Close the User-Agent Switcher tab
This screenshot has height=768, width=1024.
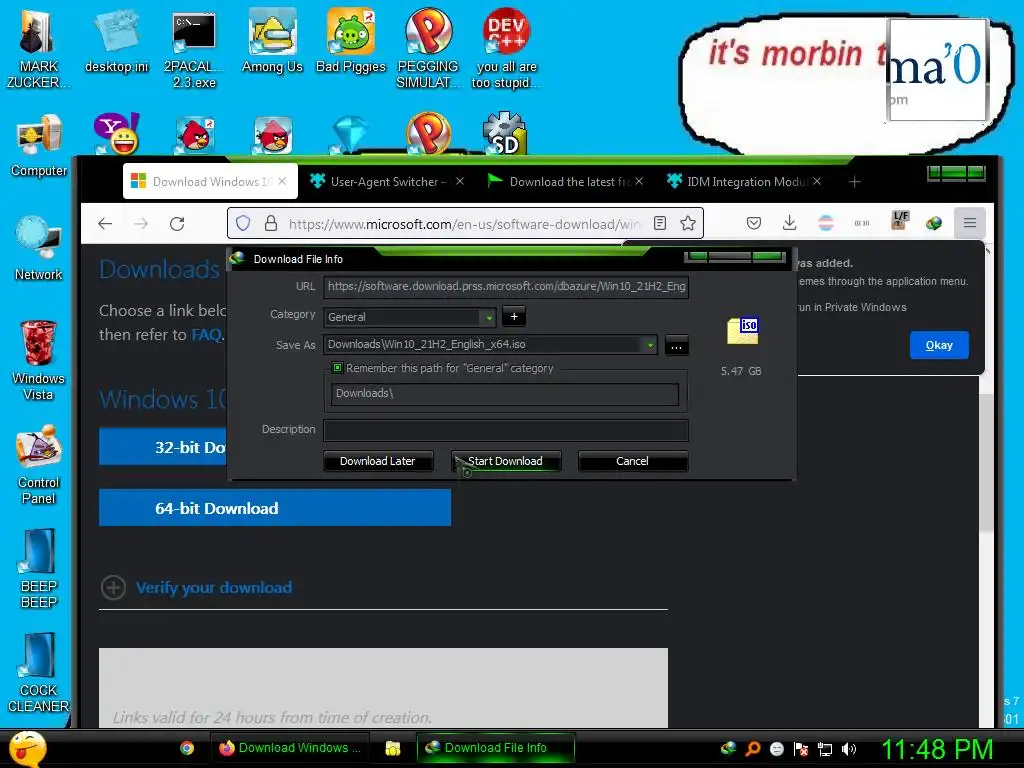click(460, 181)
